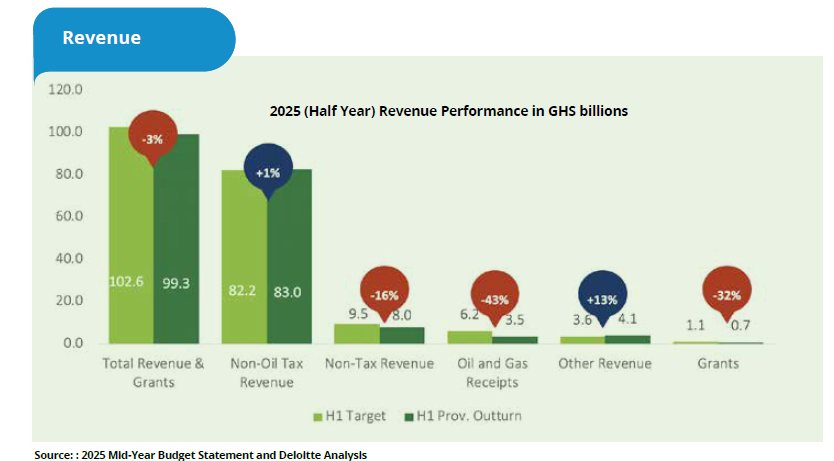Image resolution: width=834 pixels, height=461 pixels.
Task: Click the H1 Target legend swatch
Action: pyautogui.click(x=318, y=415)
